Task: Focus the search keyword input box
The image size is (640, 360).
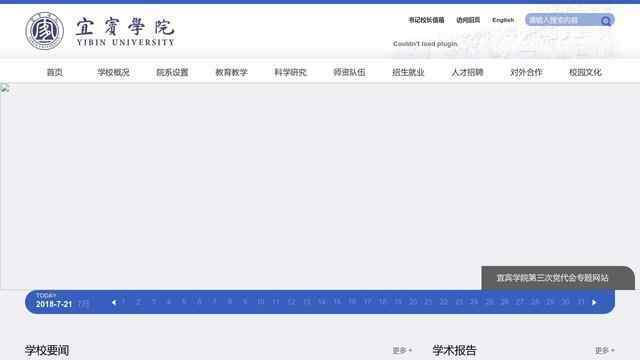Action: pyautogui.click(x=562, y=20)
